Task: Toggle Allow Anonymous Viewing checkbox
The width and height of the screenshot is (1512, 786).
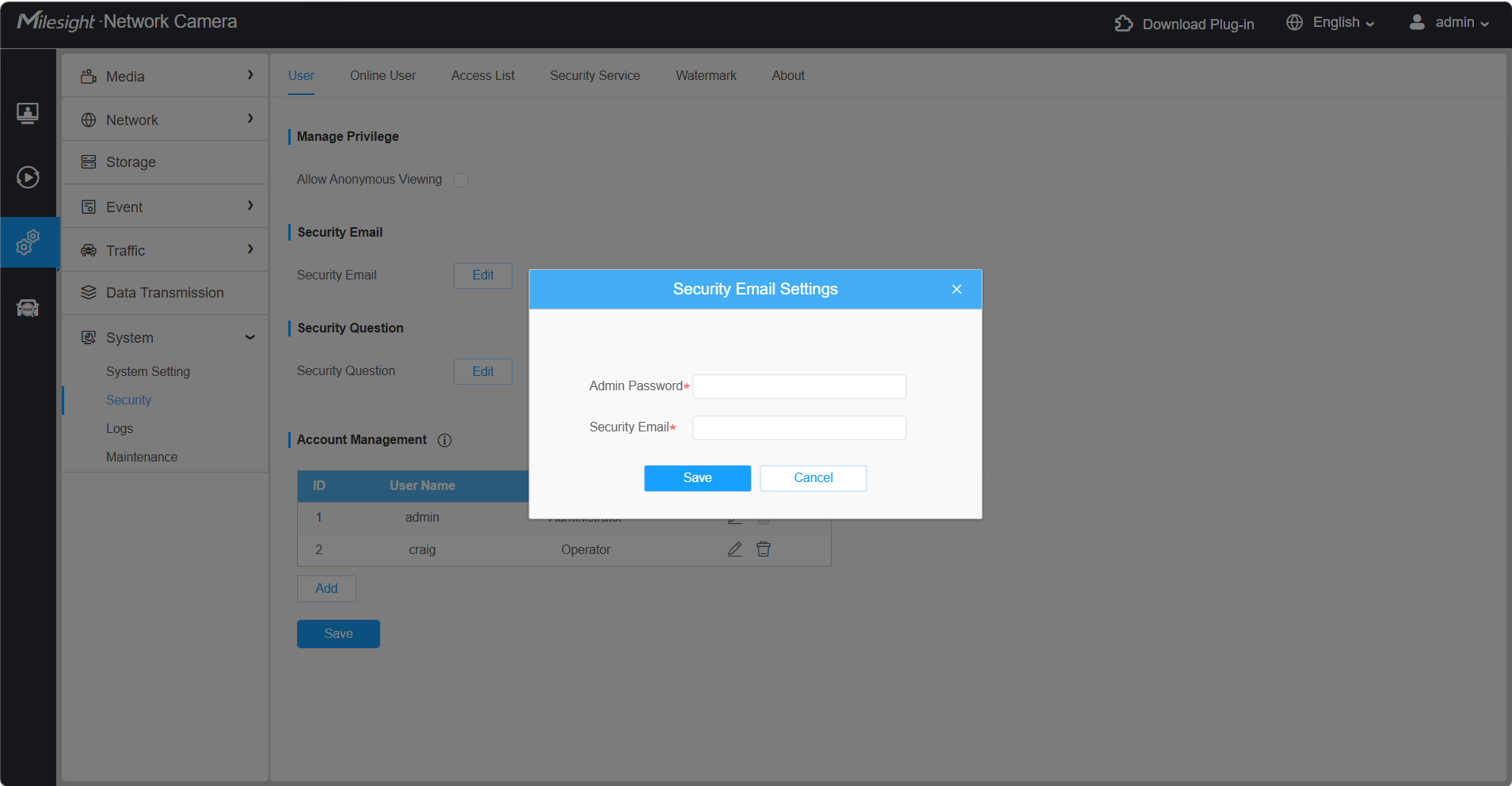Action: click(461, 180)
